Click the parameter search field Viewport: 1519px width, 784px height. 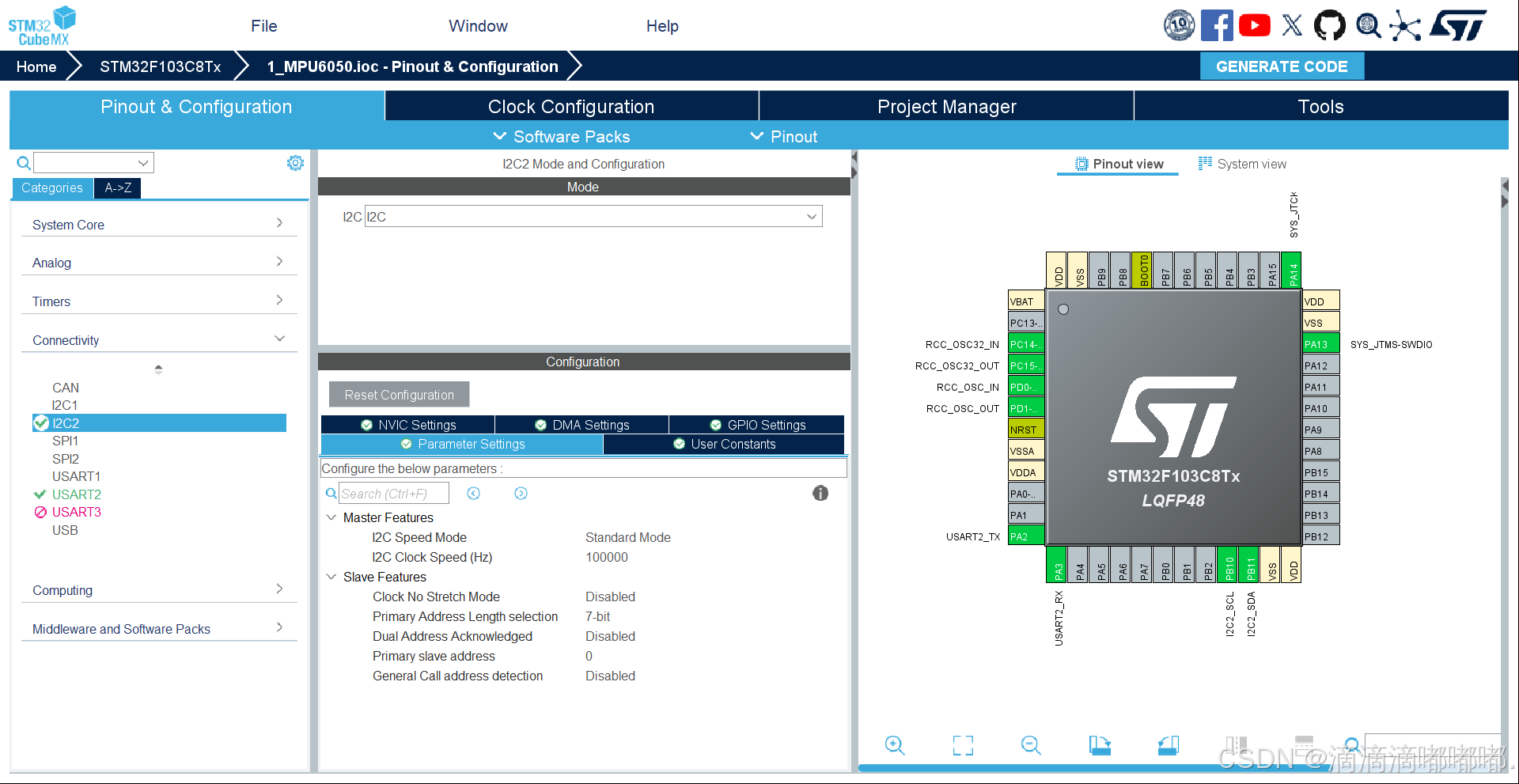click(393, 493)
